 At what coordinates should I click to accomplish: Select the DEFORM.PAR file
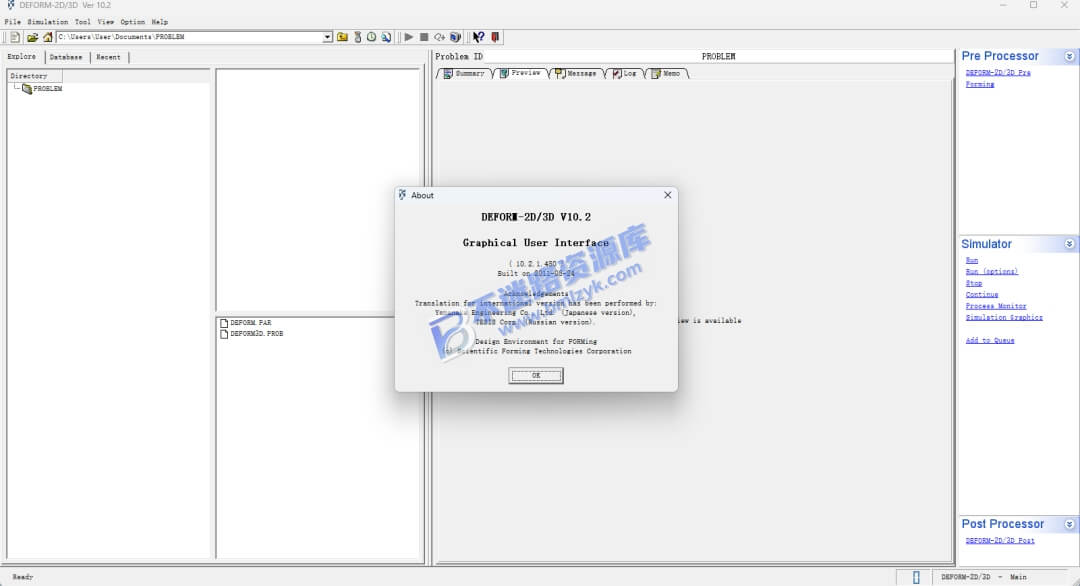[246, 323]
